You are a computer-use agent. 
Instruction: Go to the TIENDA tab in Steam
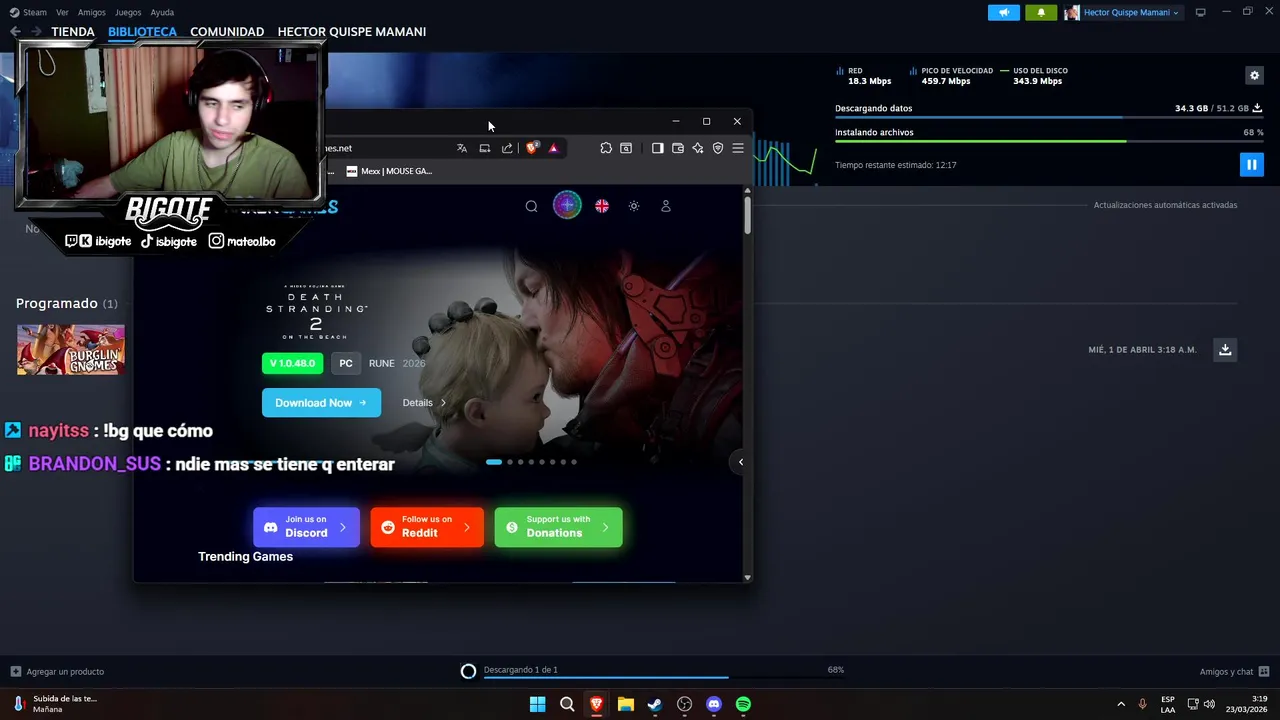[73, 32]
